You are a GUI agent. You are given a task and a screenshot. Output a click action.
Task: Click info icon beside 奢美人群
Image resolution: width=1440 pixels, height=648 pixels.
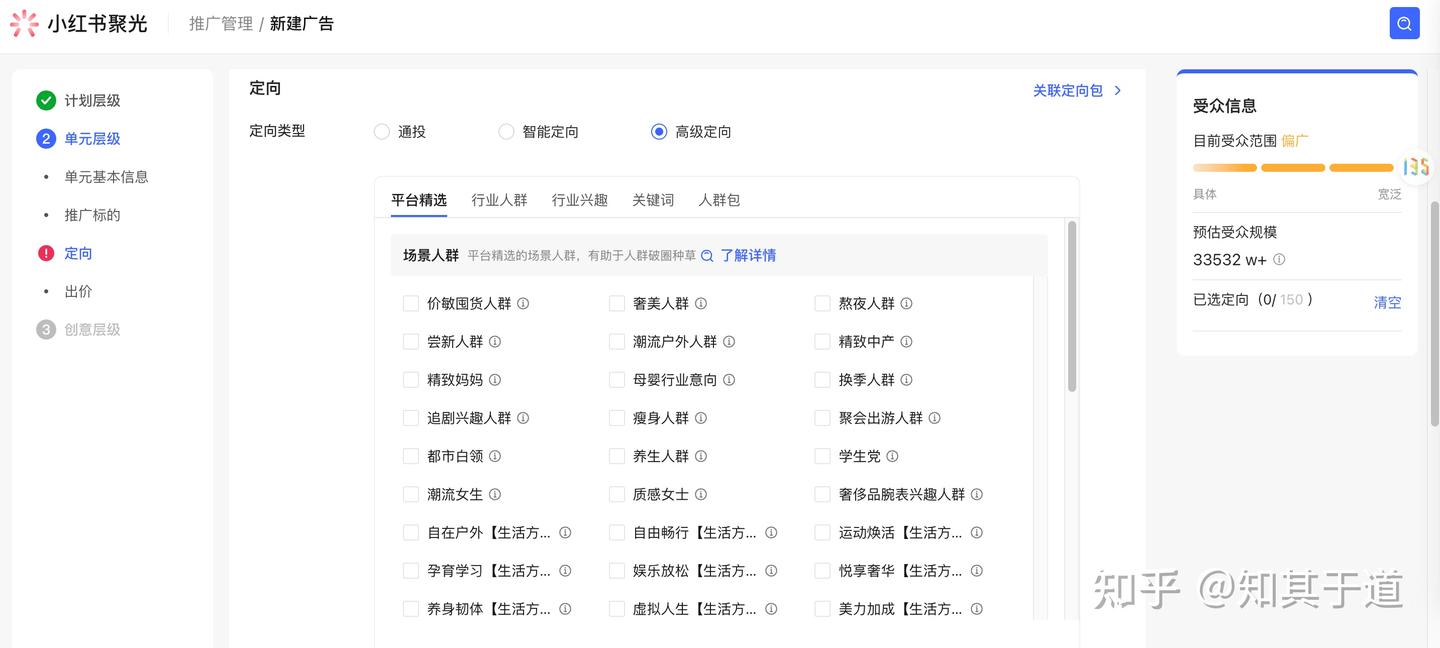coord(701,303)
